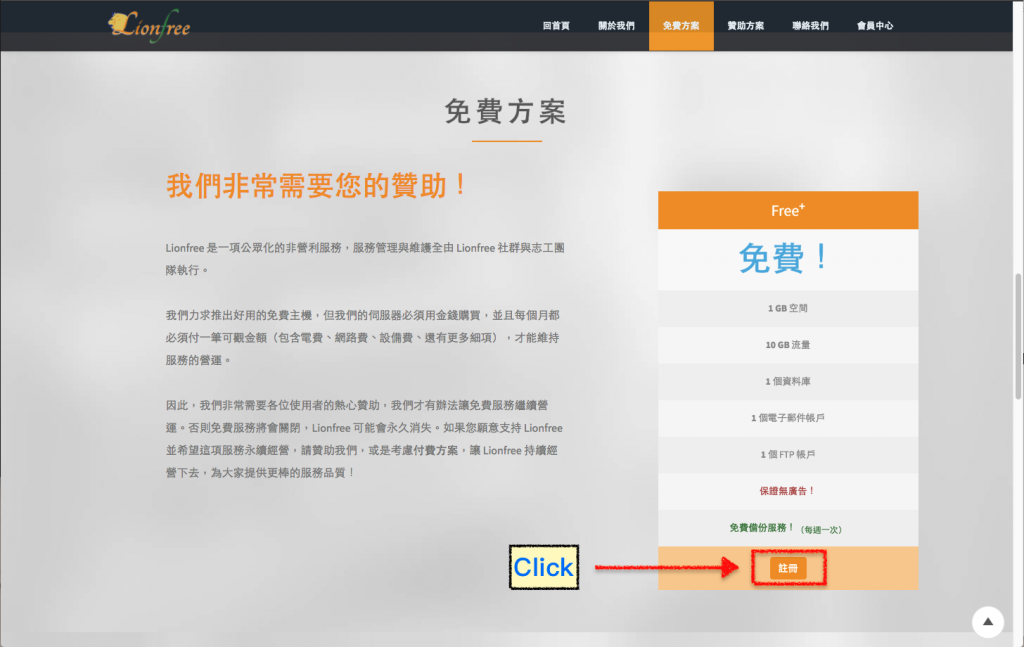1024x647 pixels.
Task: Click the Free+ plan header
Action: [788, 210]
